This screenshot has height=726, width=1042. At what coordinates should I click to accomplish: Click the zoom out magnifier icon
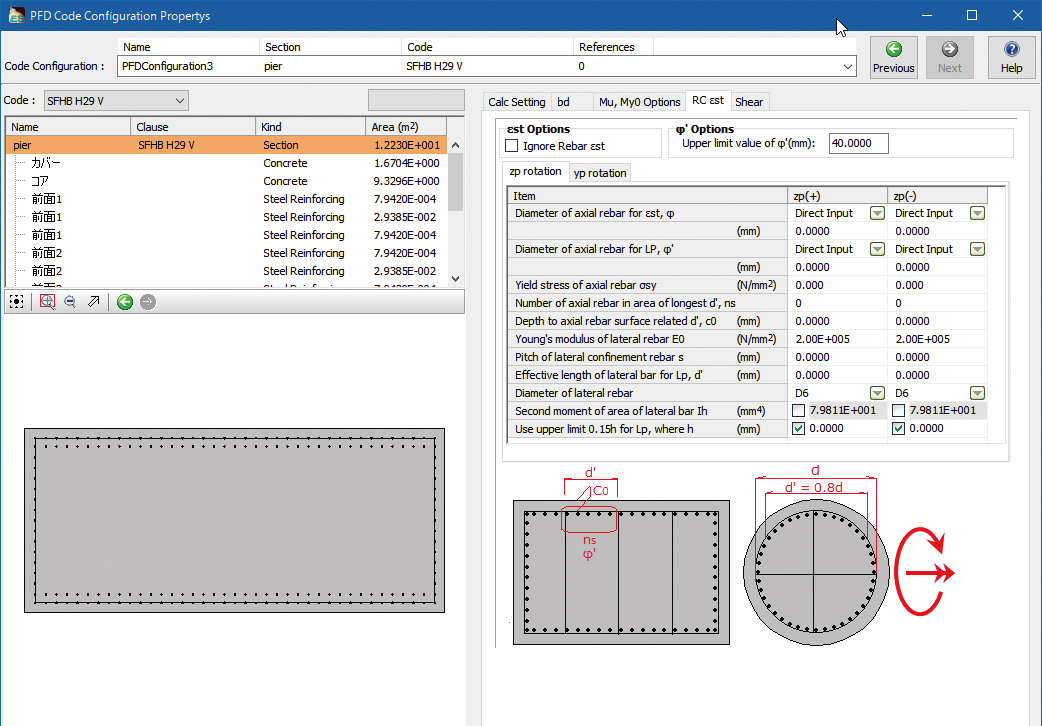coord(70,301)
